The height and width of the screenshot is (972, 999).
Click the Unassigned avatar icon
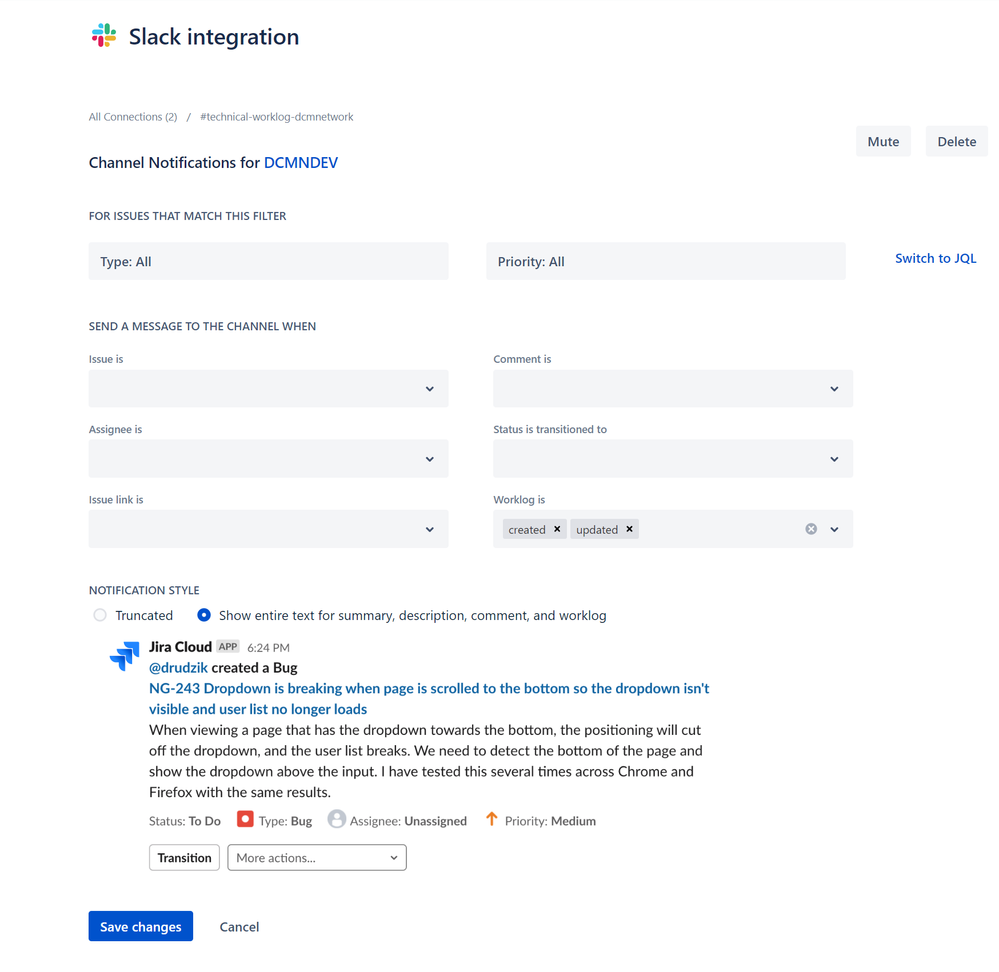click(336, 819)
